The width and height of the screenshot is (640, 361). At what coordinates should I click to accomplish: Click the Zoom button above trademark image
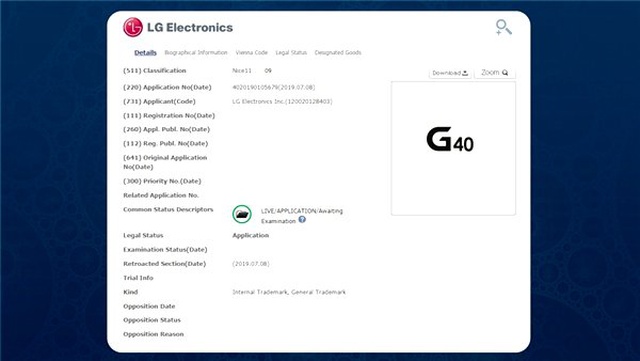(x=495, y=73)
